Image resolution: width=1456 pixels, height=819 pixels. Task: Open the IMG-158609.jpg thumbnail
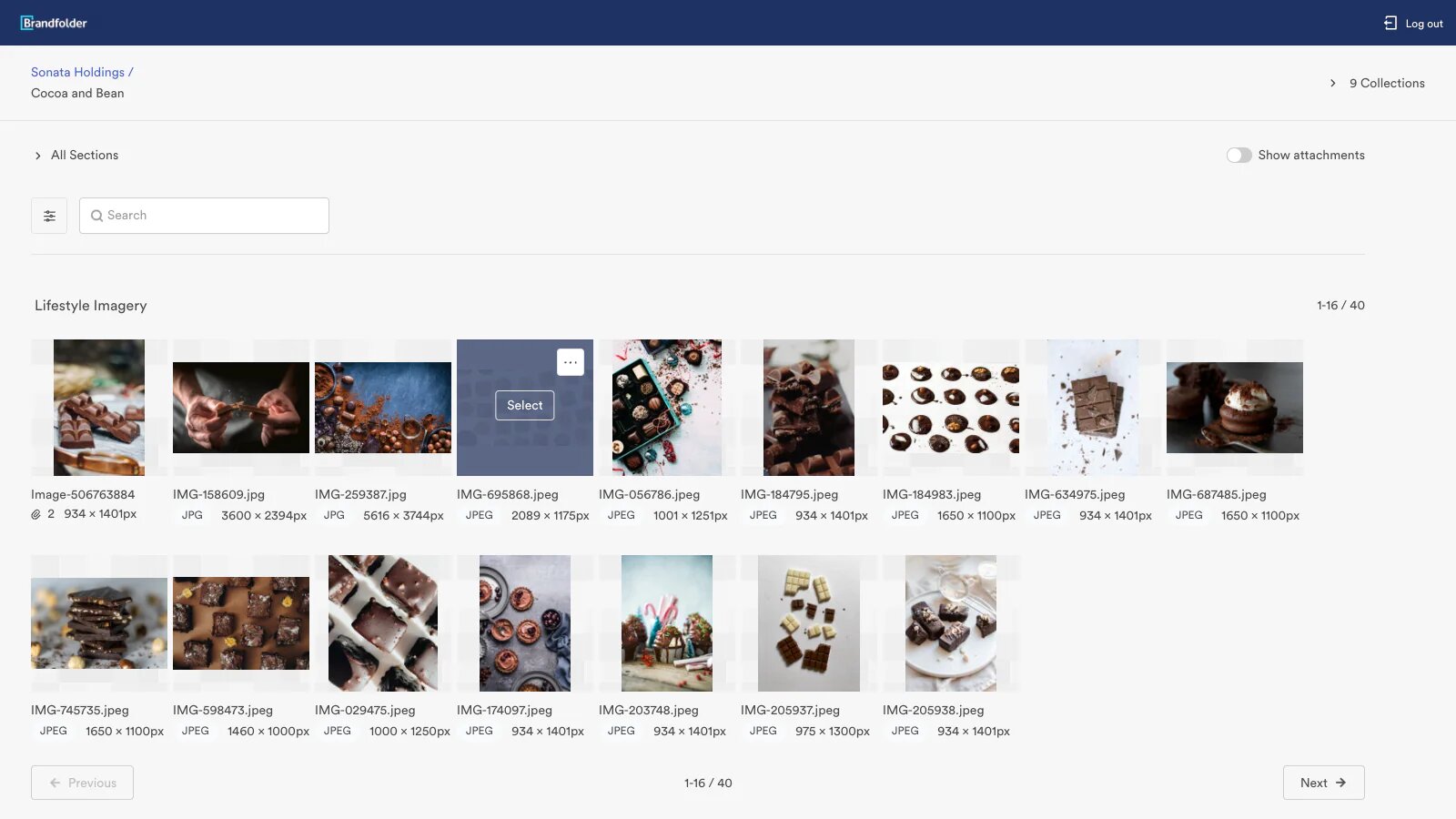[240, 407]
